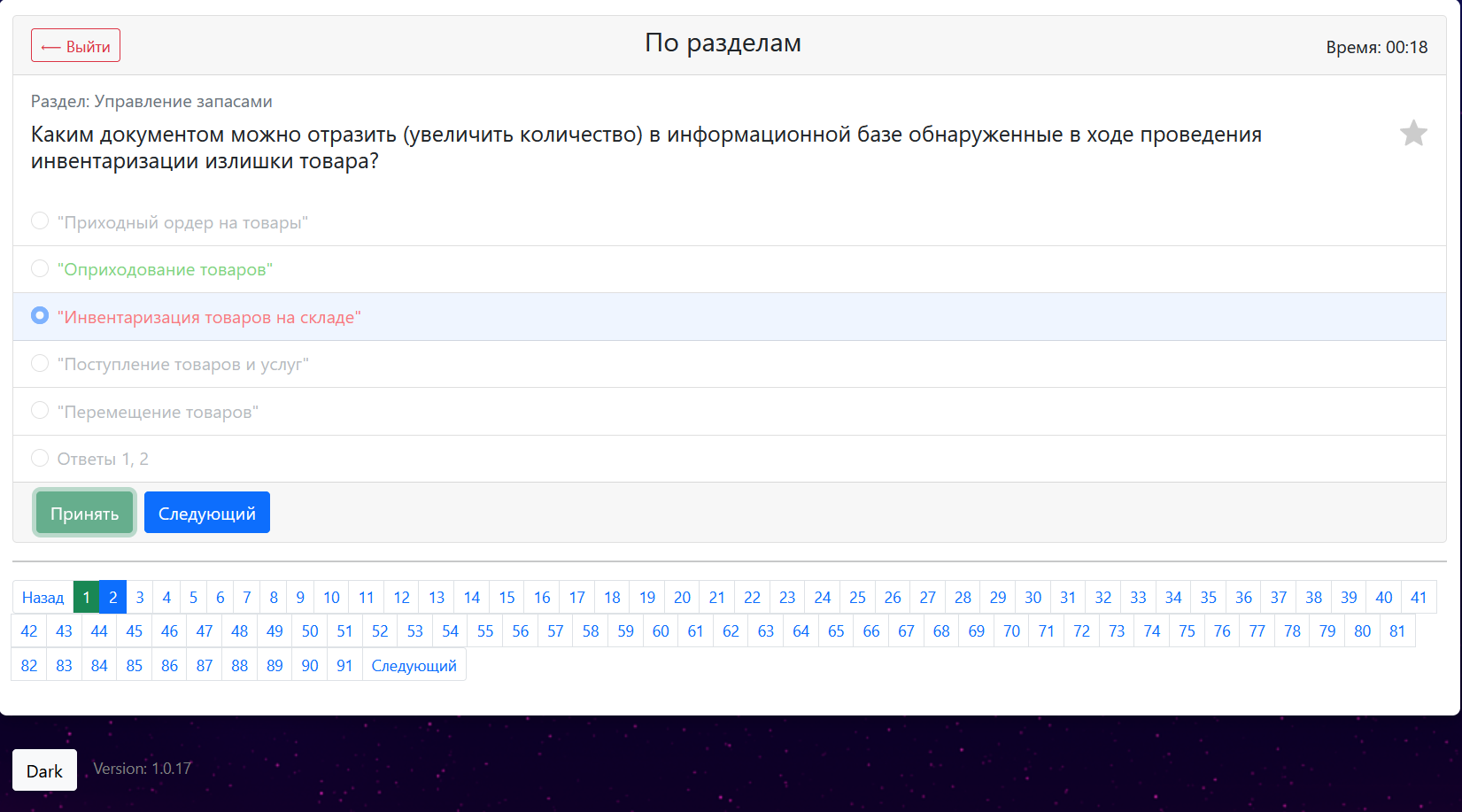Click Назад in the pagination bar
Screen dimensions: 1462x812
42,597
